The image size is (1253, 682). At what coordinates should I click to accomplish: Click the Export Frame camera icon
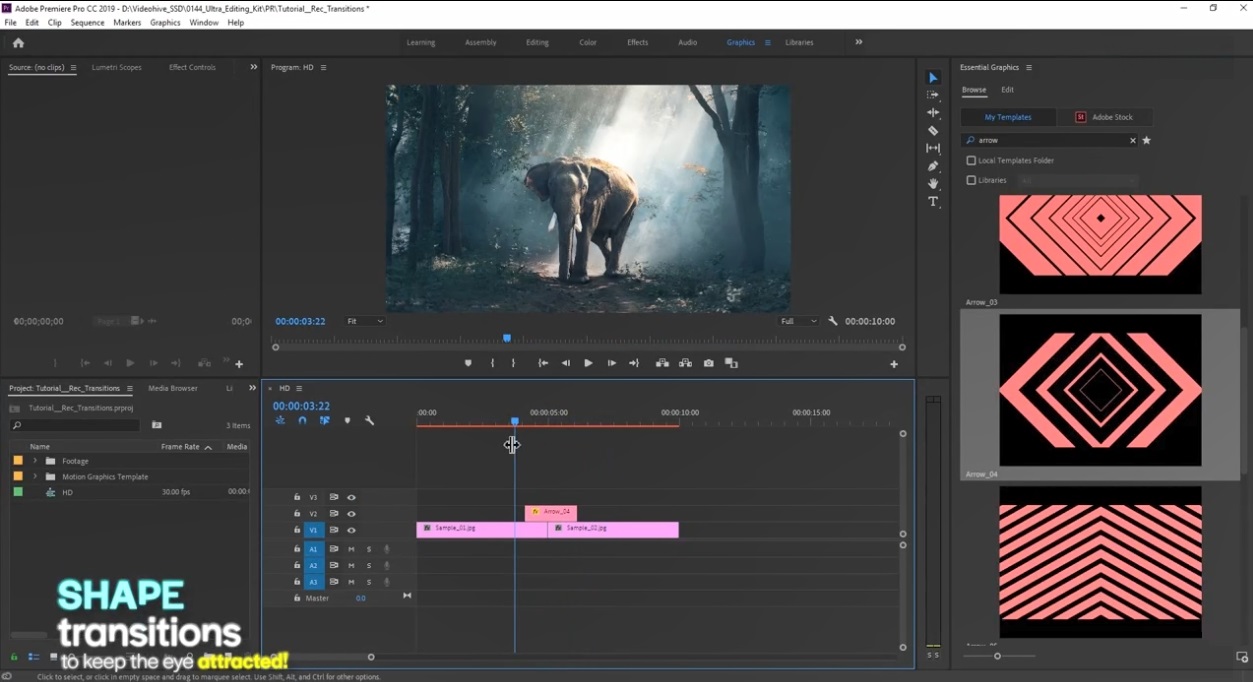pyautogui.click(x=708, y=363)
